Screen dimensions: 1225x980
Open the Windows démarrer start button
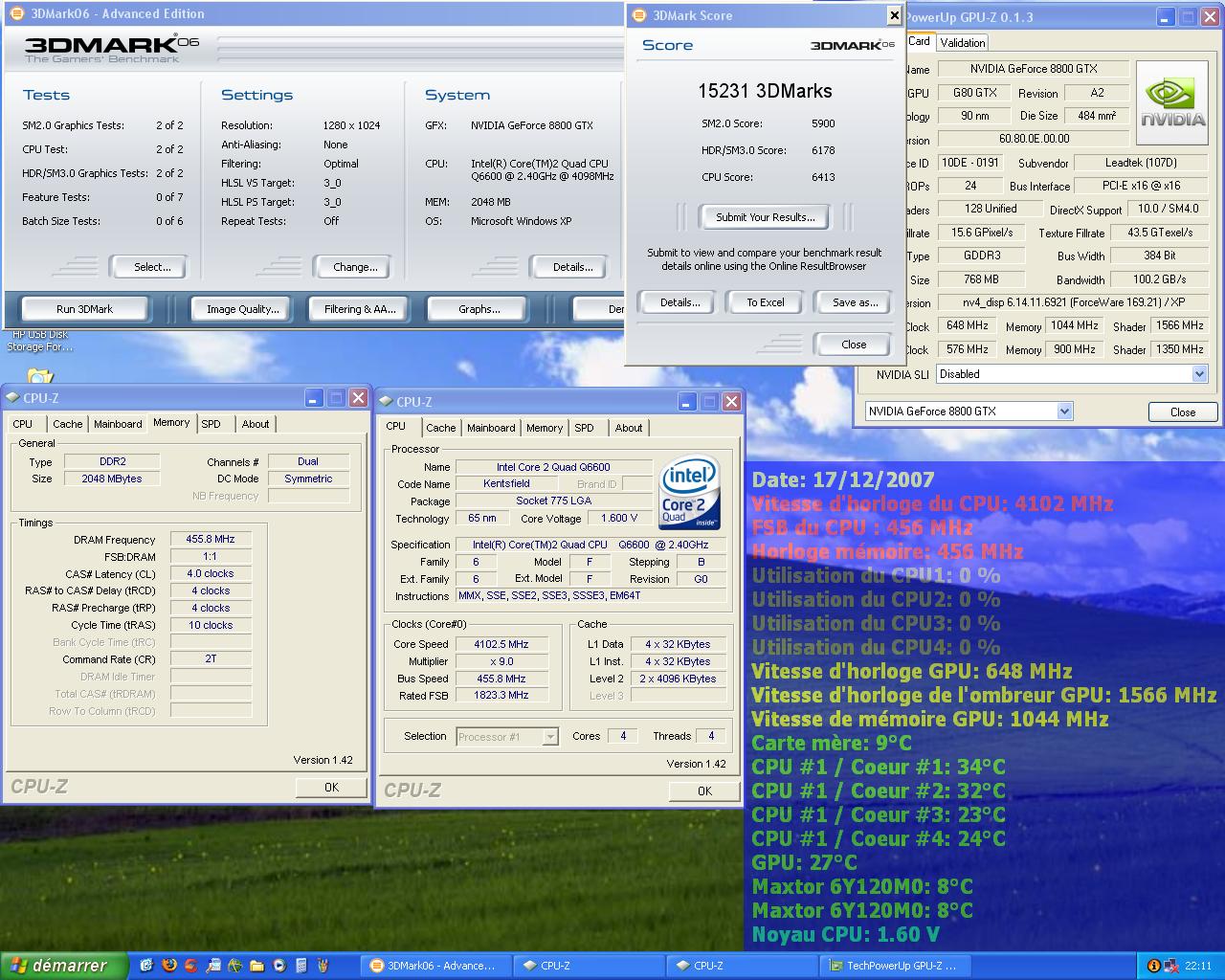pyautogui.click(x=63, y=966)
